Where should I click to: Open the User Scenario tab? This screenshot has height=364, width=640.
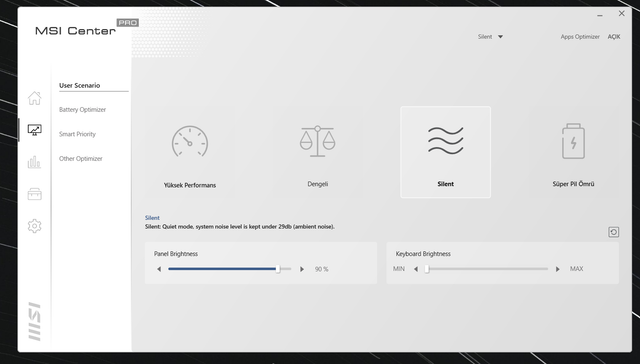(x=80, y=85)
